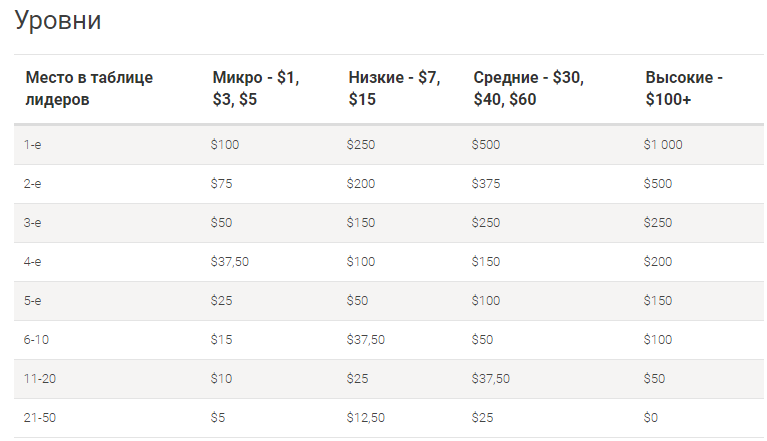The image size is (767, 441).
Task: Click the "5-е" place row label
Action: [x=33, y=301]
